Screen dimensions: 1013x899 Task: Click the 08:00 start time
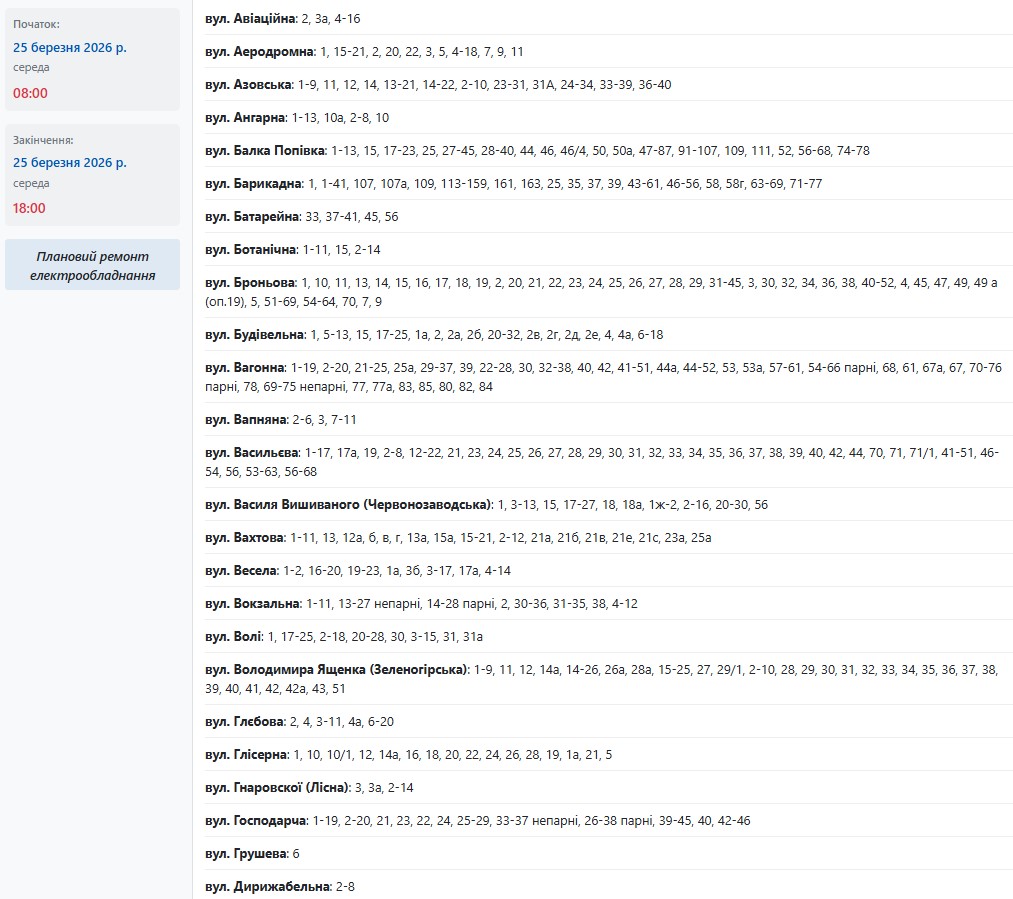pyautogui.click(x=30, y=93)
